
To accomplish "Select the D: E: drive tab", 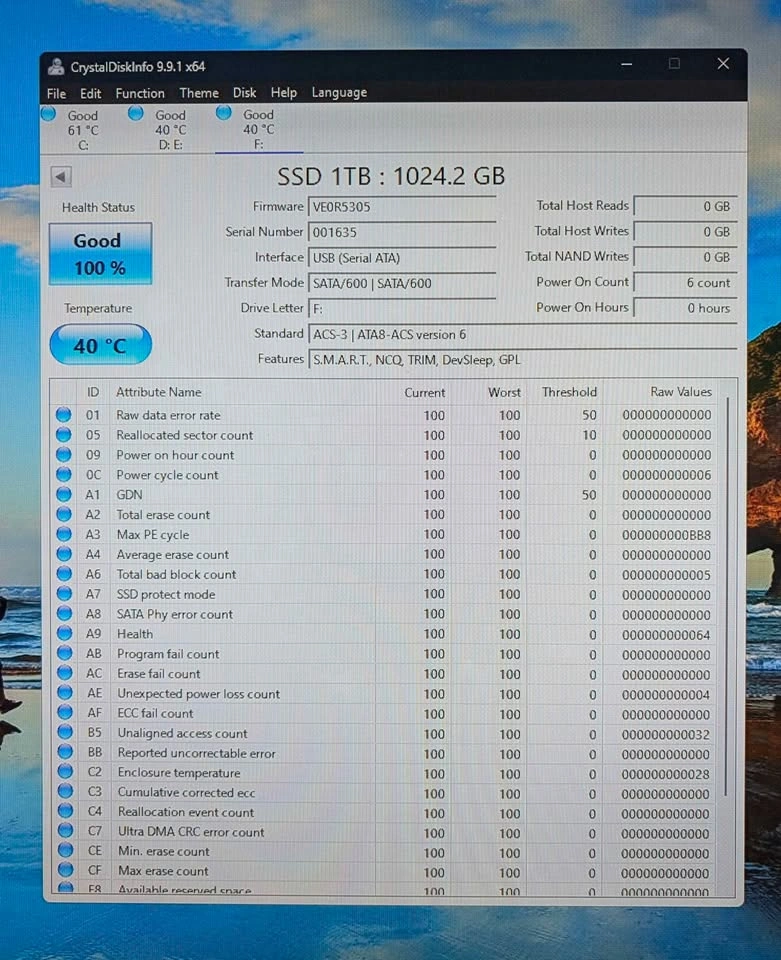I will pos(170,129).
